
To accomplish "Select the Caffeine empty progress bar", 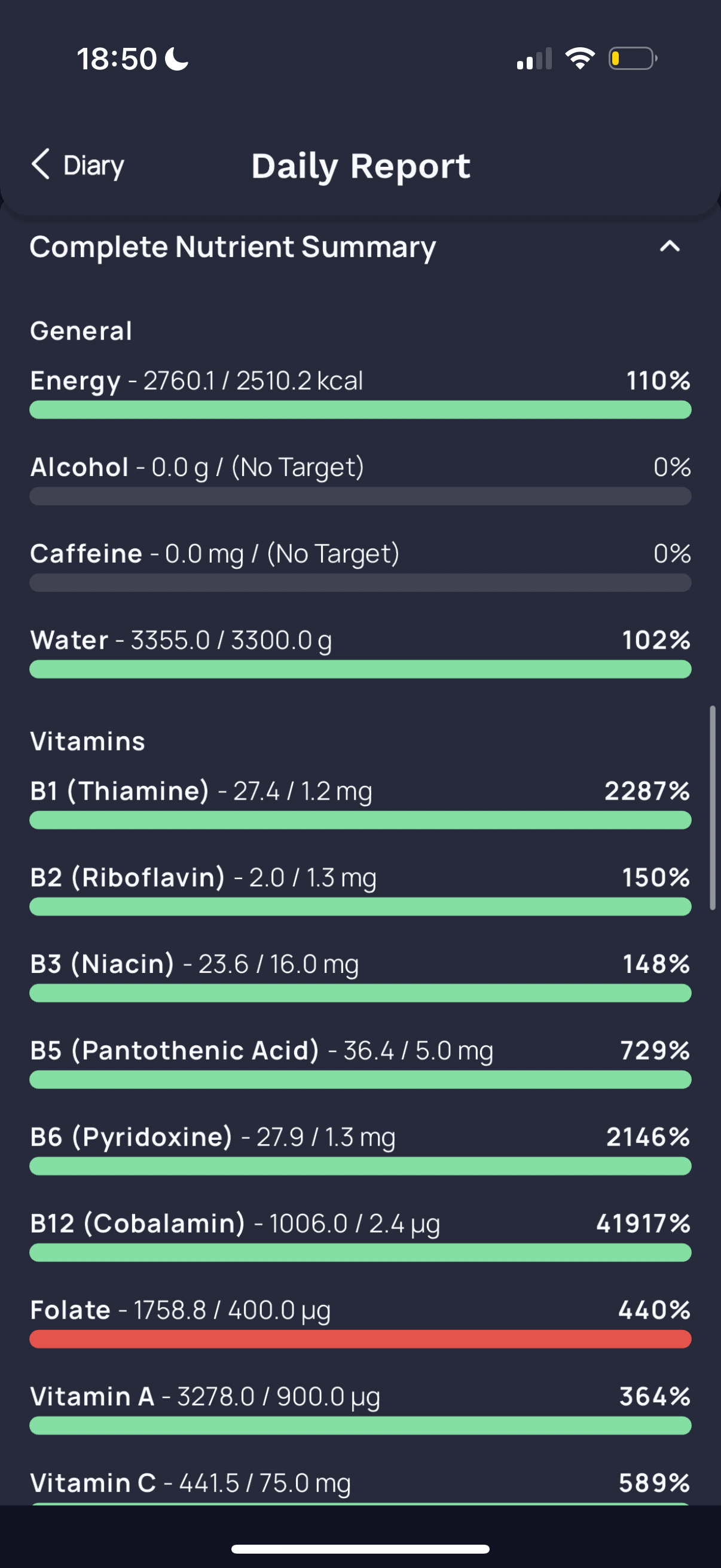I will pyautogui.click(x=360, y=582).
